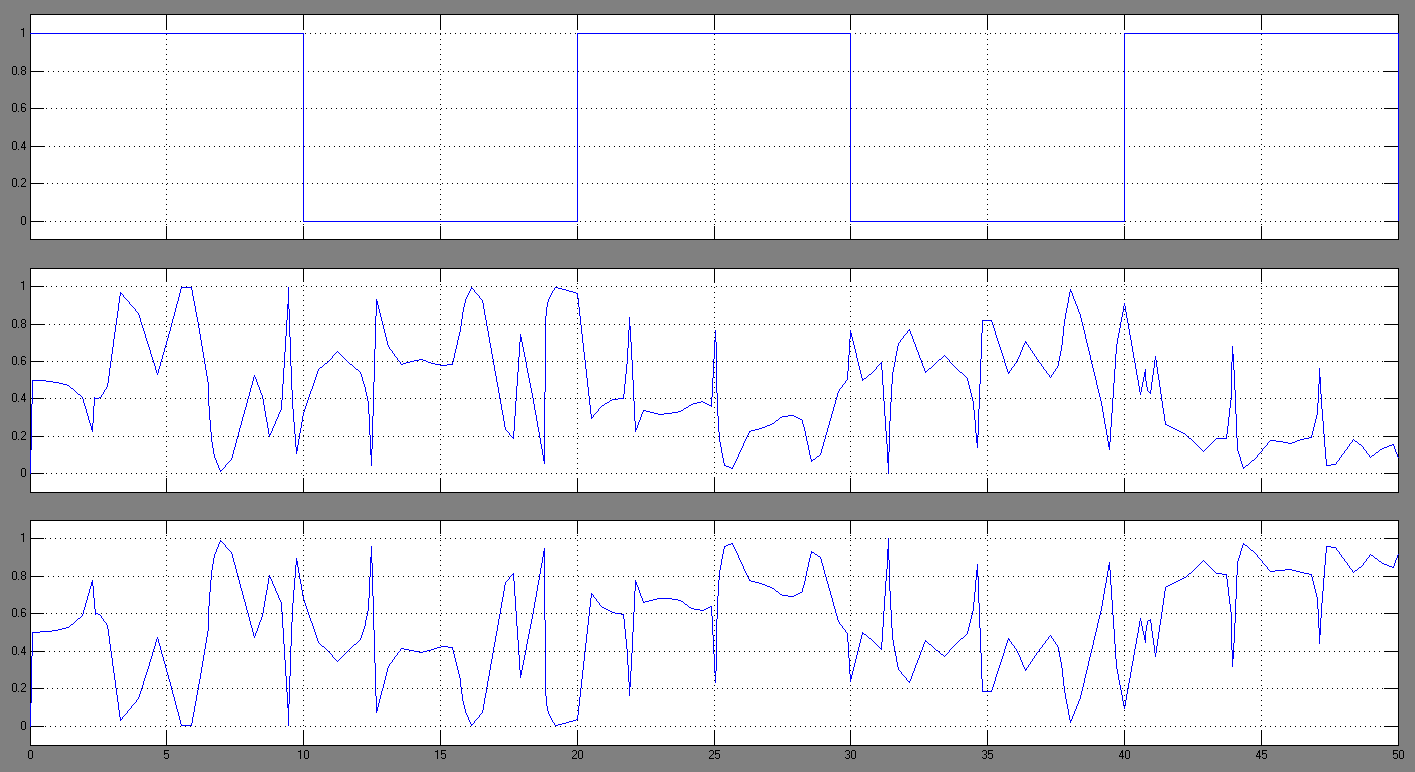
Task: Click y-axis label 0.8 of bottom plot
Action: pos(18,576)
